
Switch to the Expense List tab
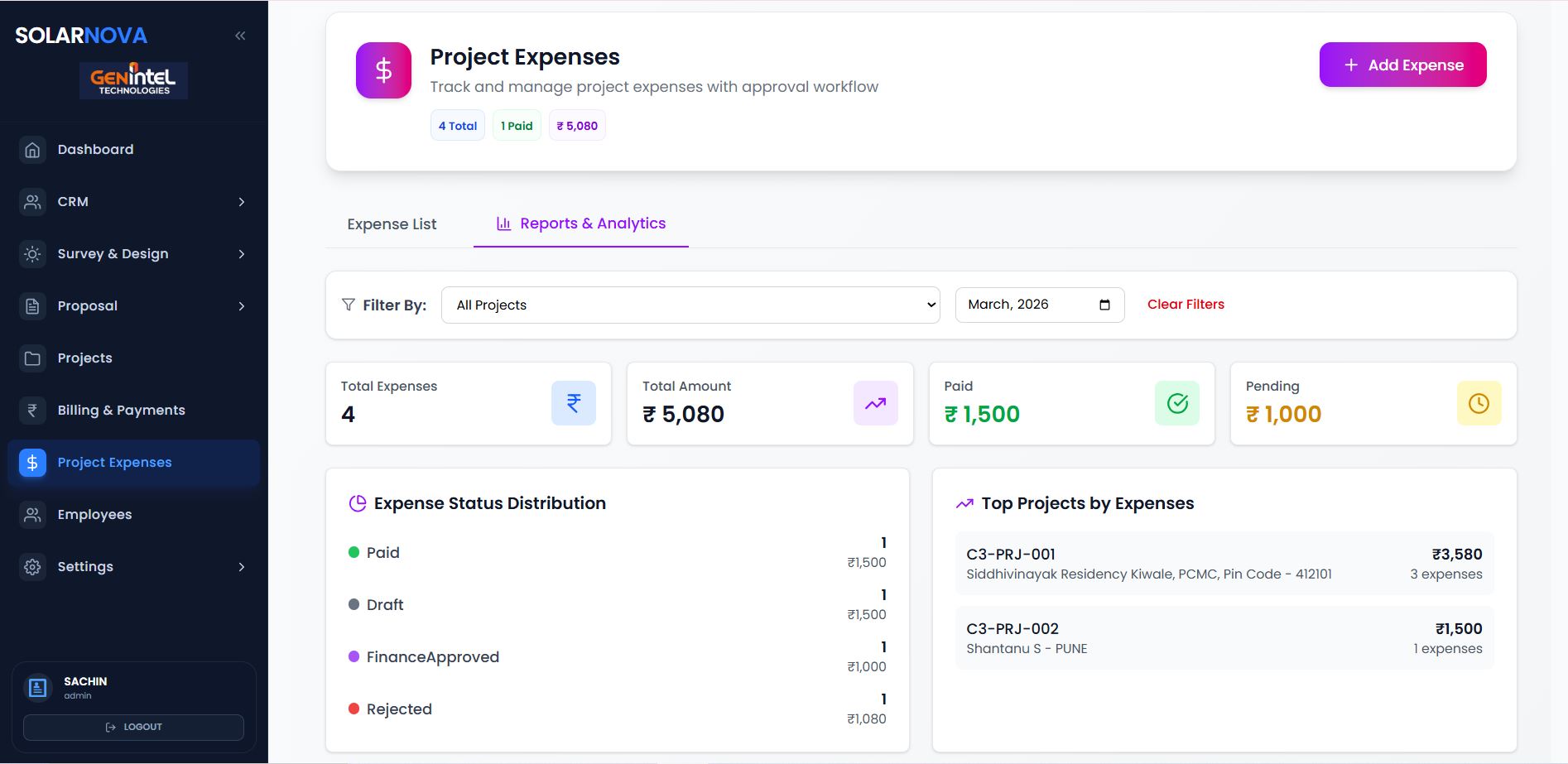(392, 224)
